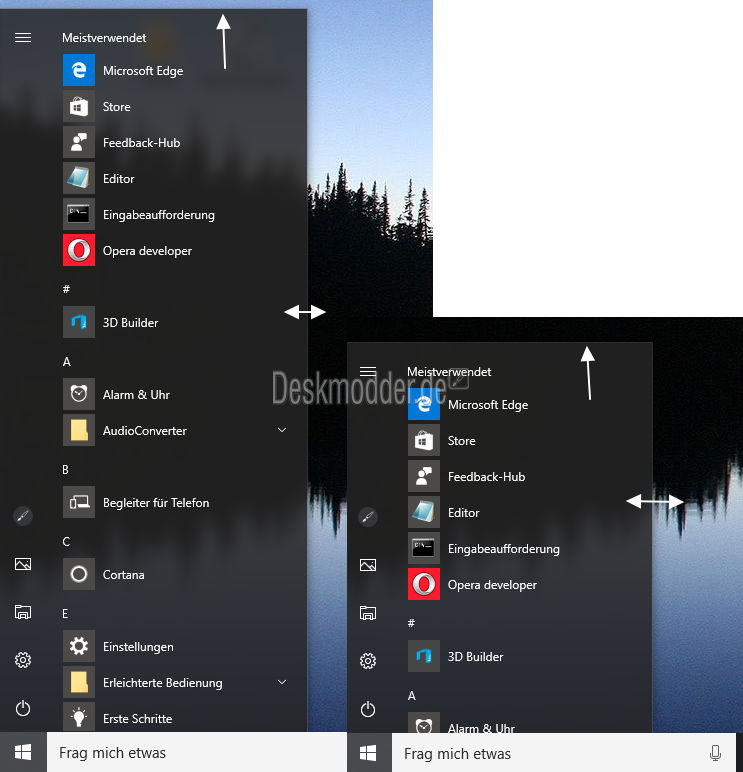Viewport: 743px width, 772px height.
Task: Open File Explorer icon in the larger Start menu sidebar
Action: (23, 612)
